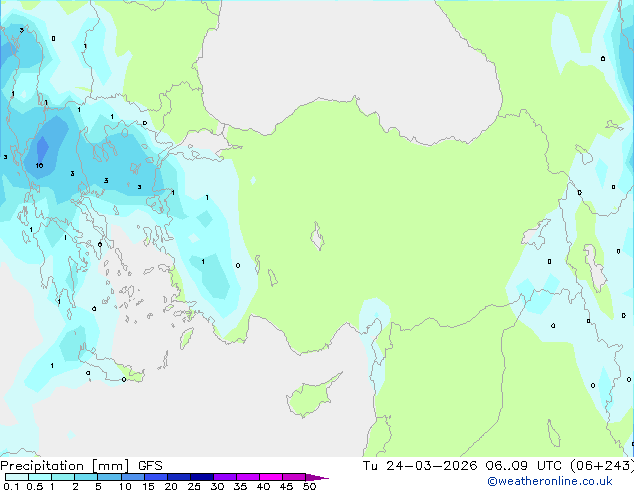
Task: Click the legend scale label '30'
Action: point(217,486)
